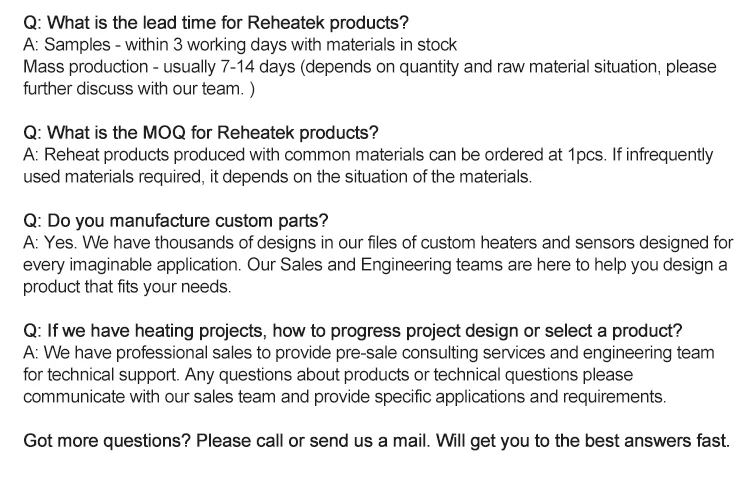Click 'Our Sales and Engineering teams' sentence
750x495 pixels.
[x=487, y=264]
